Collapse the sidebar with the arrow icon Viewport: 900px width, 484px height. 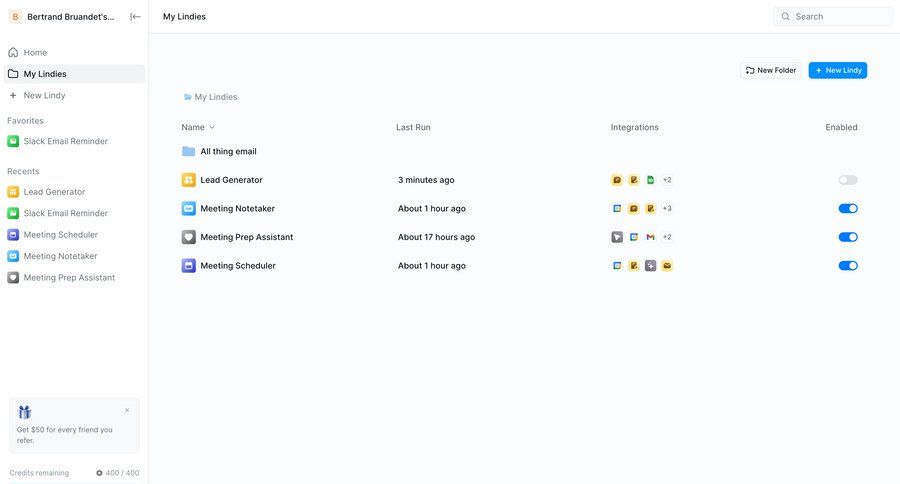(135, 17)
